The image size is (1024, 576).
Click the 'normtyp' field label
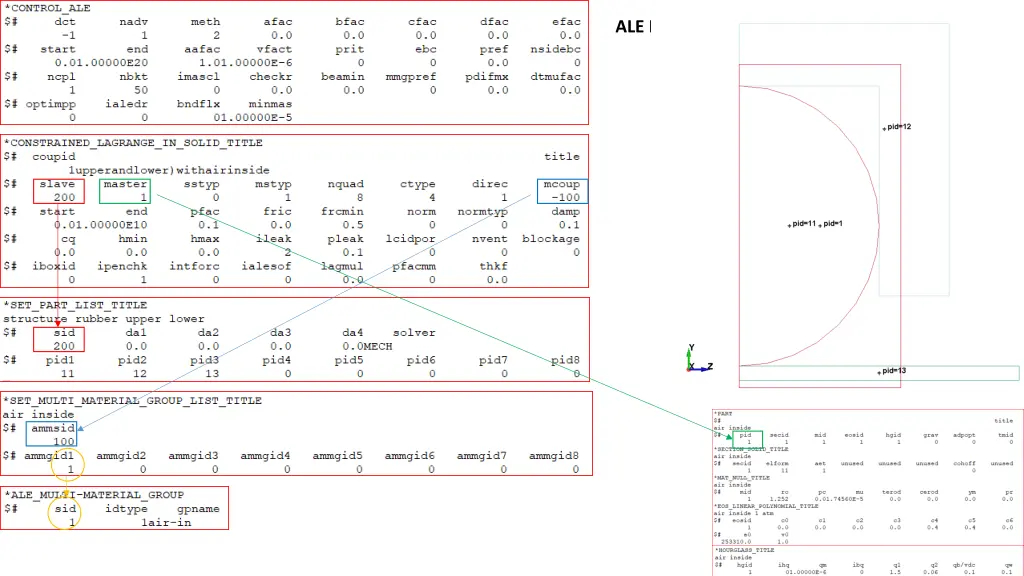click(x=483, y=211)
